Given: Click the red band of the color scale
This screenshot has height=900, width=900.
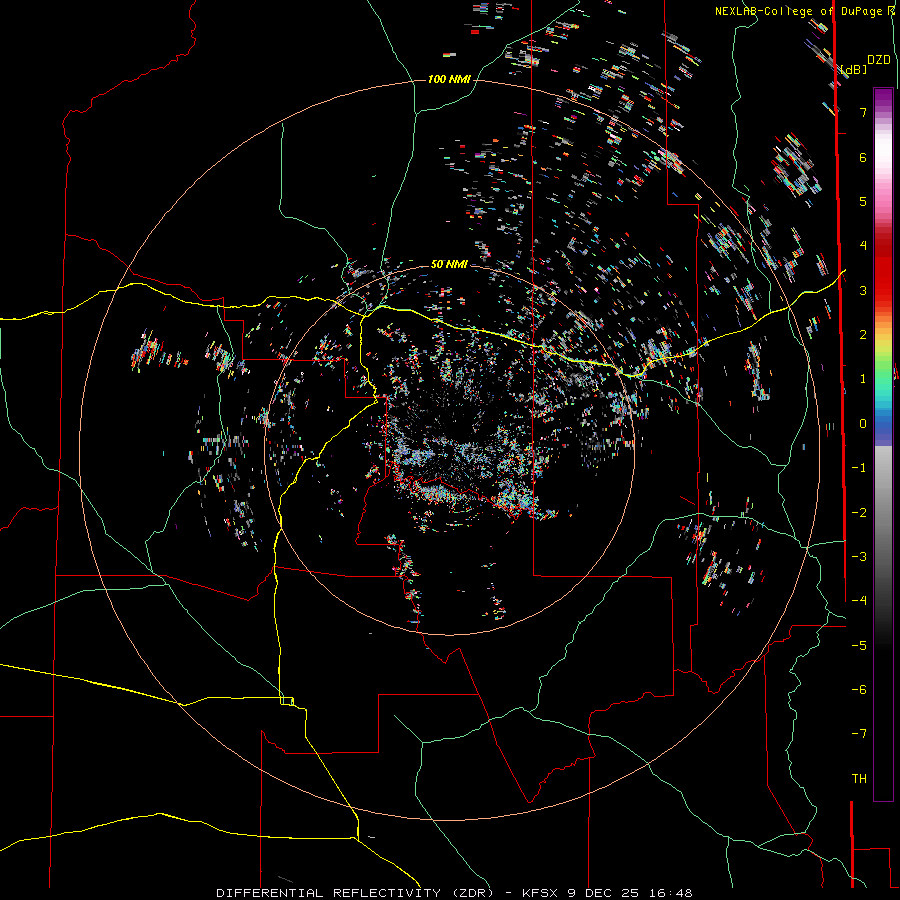Looking at the screenshot, I should point(883,267).
